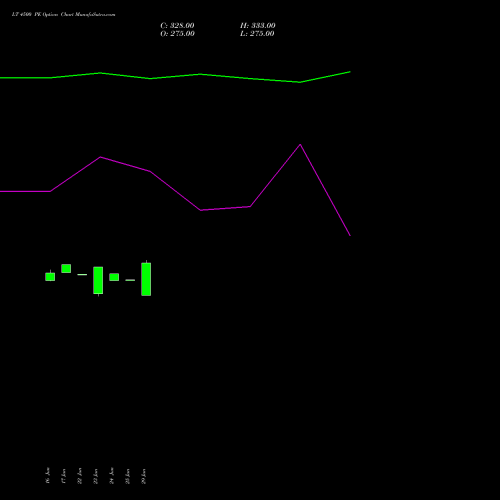Screen dimensions: 500x500
Task: Click the green candlestick above 24 Jan
Action: (x=114, y=277)
